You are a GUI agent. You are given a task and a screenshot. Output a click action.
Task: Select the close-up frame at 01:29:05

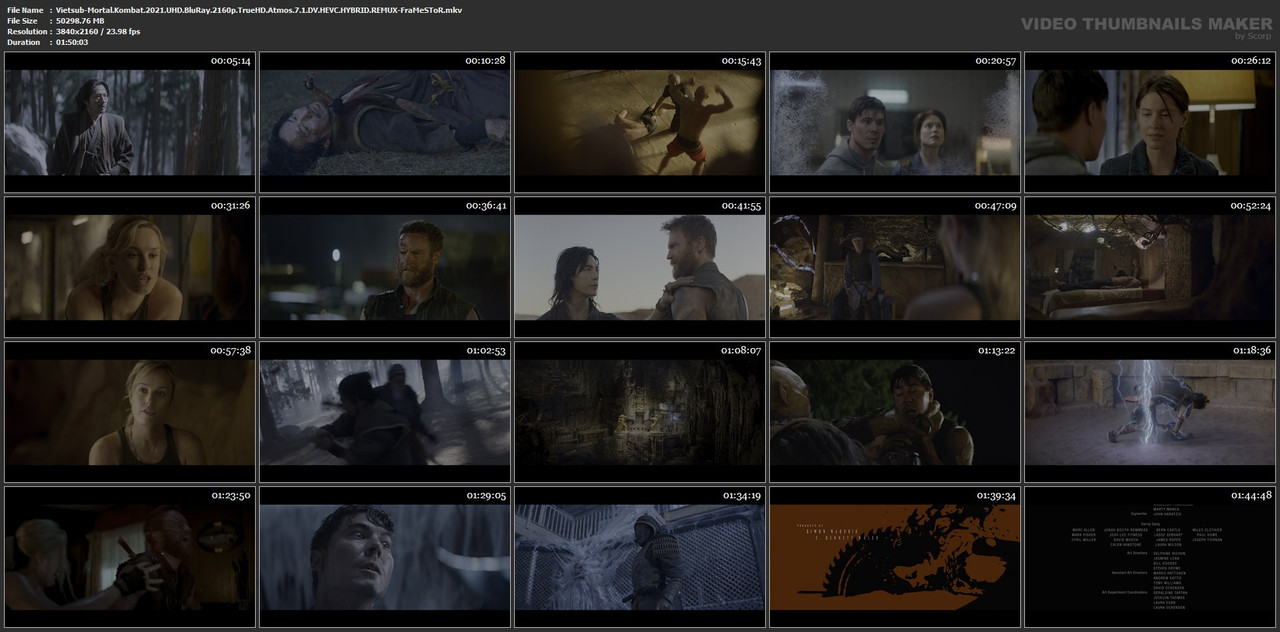point(383,556)
